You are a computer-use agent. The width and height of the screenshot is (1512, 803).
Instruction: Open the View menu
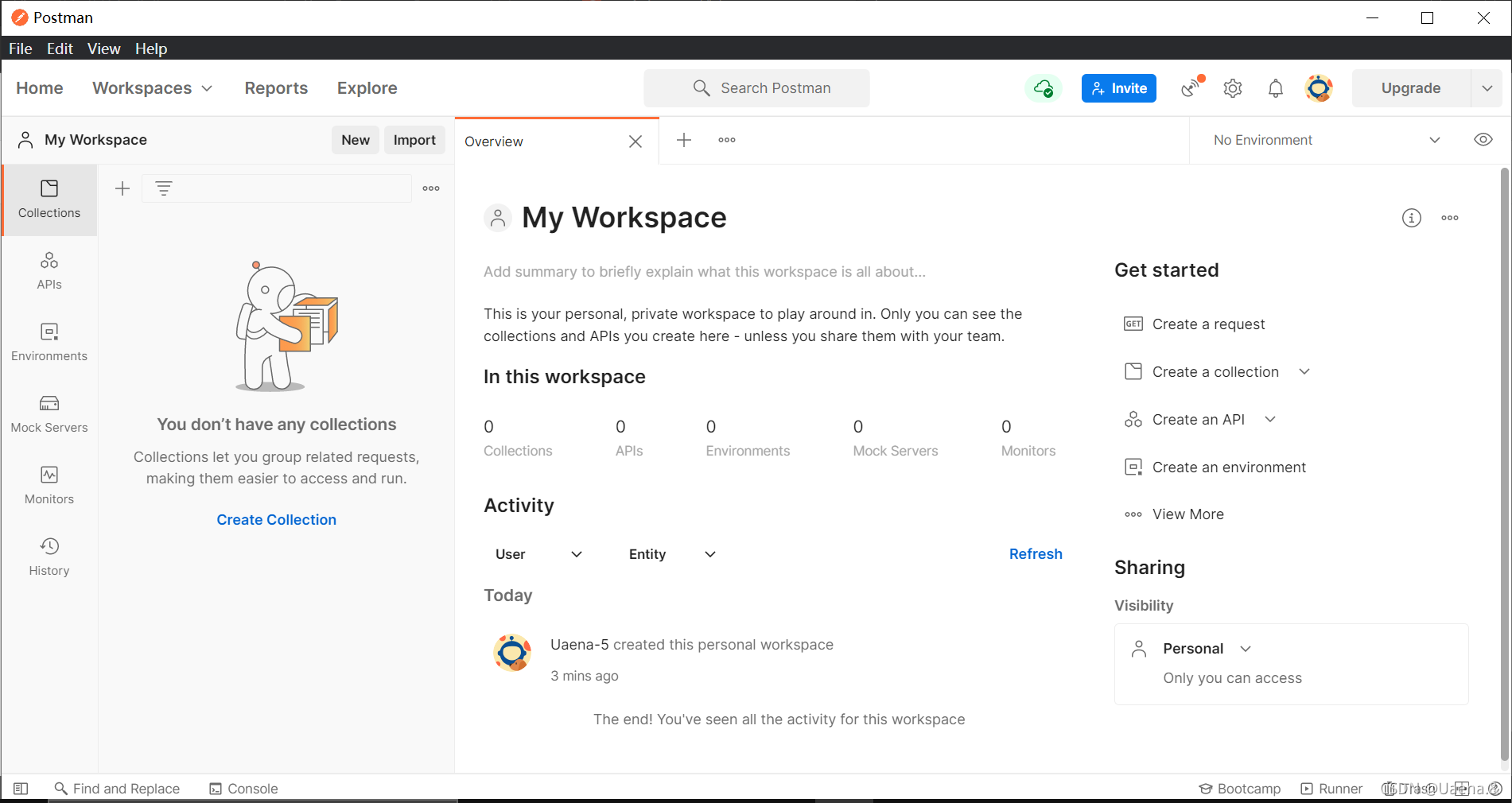tap(104, 48)
